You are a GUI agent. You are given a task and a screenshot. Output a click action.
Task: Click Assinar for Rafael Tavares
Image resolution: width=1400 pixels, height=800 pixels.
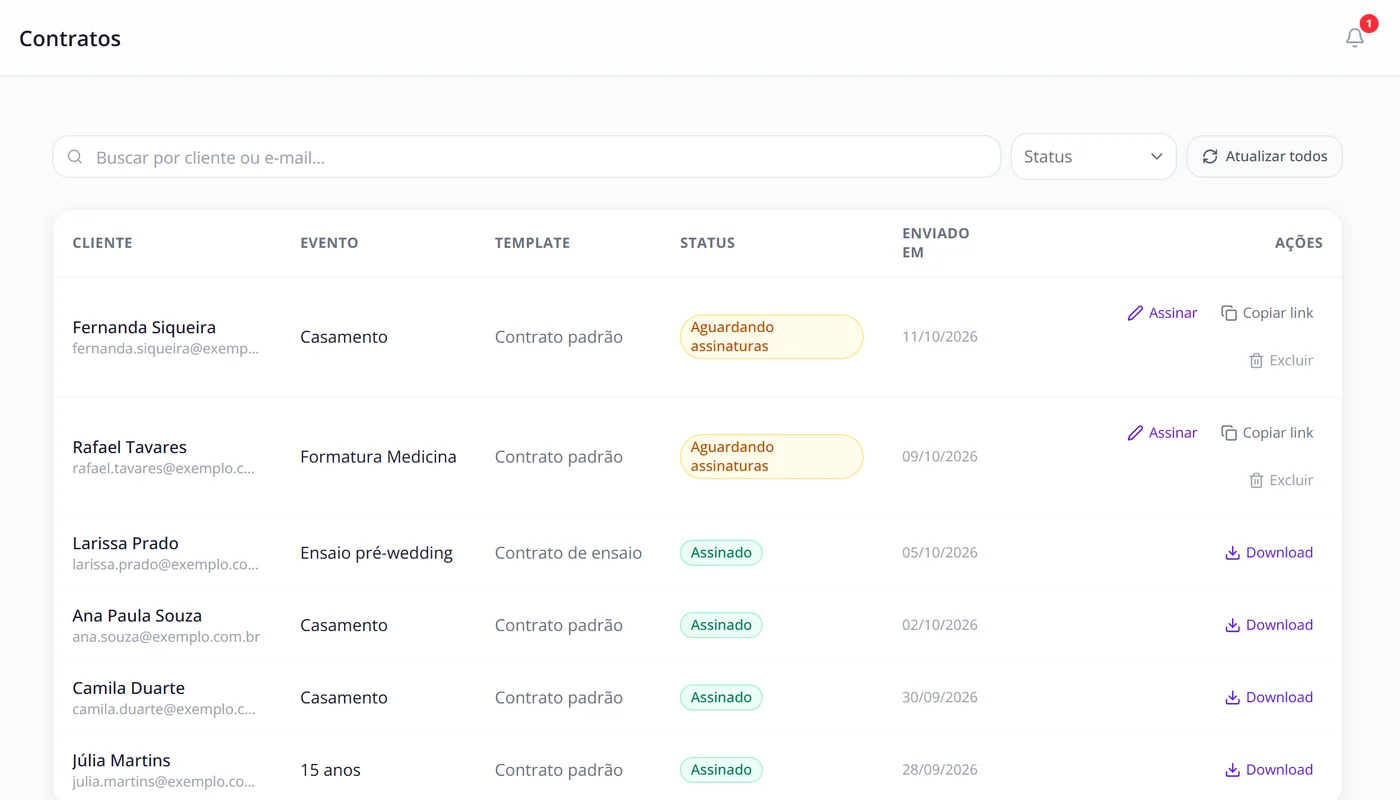coord(1162,433)
